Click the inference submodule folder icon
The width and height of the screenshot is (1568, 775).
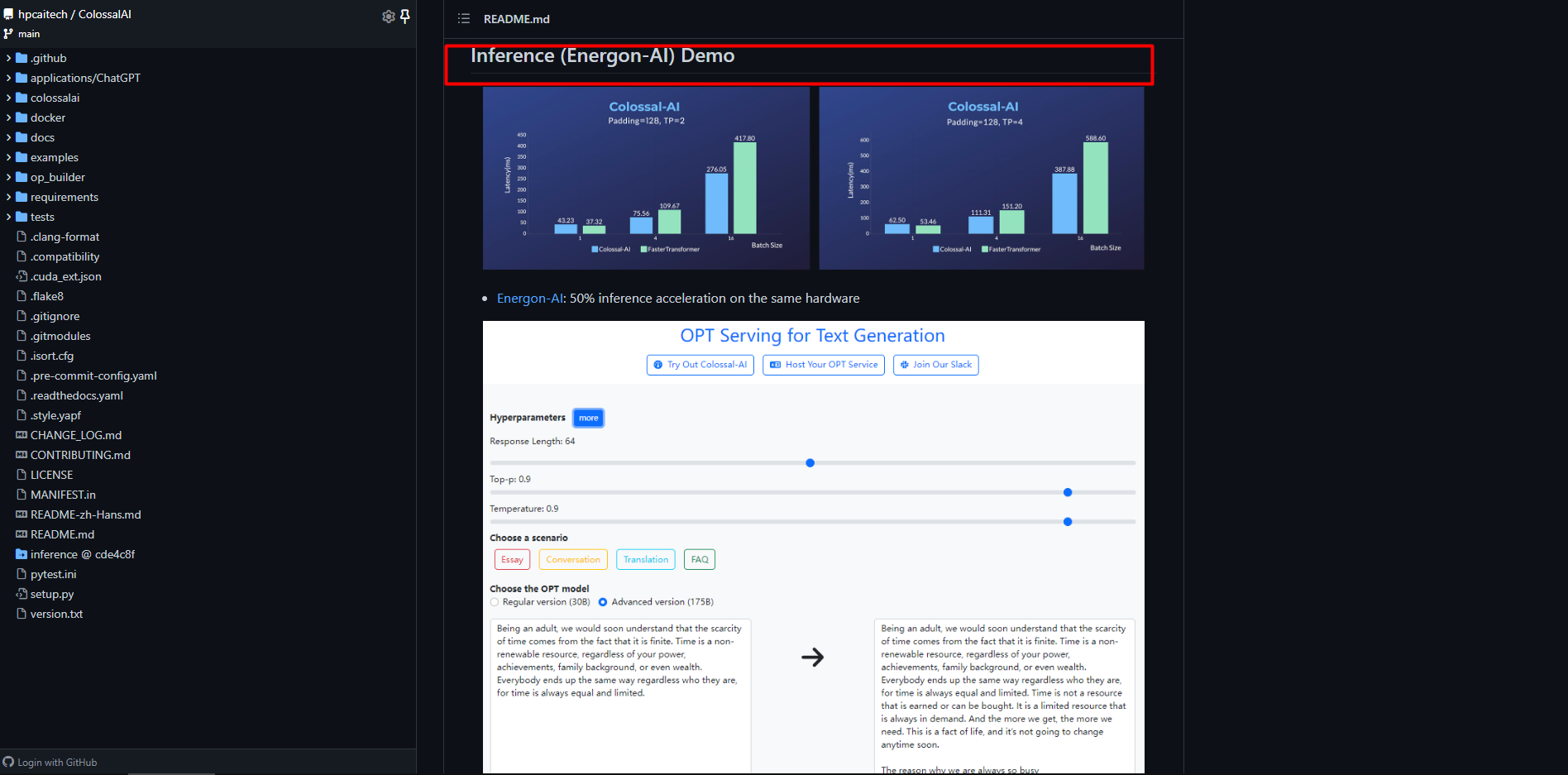point(22,554)
